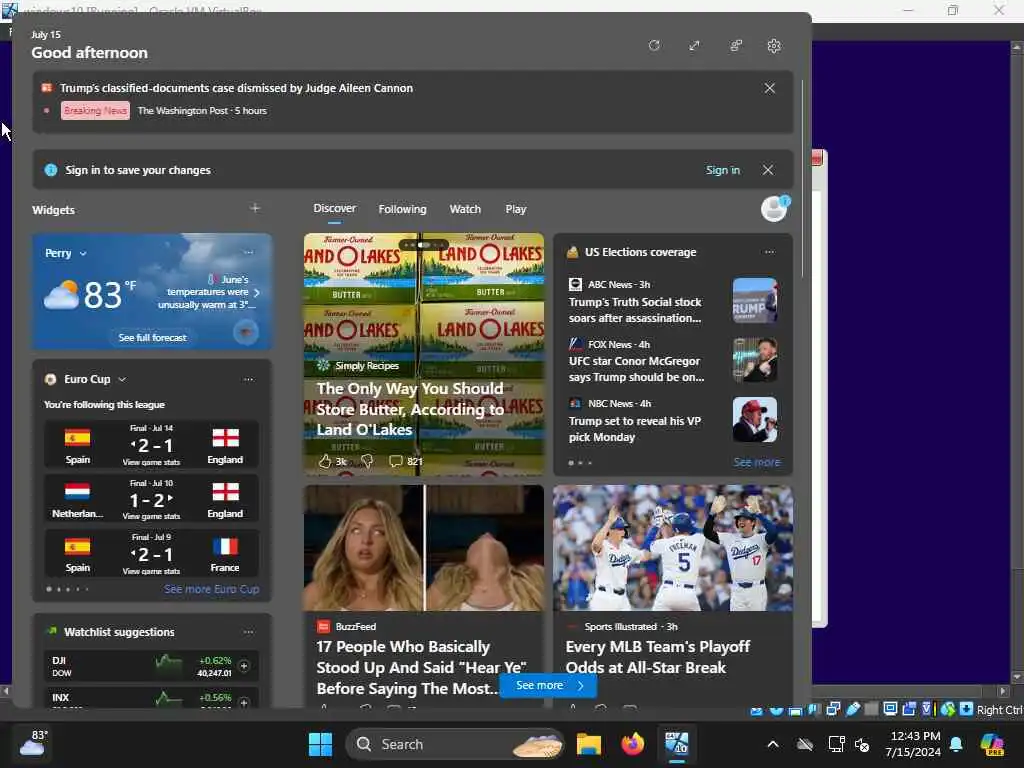Screen dimensions: 1024x768
Task: Open weather widget on taskbar
Action: click(31, 744)
